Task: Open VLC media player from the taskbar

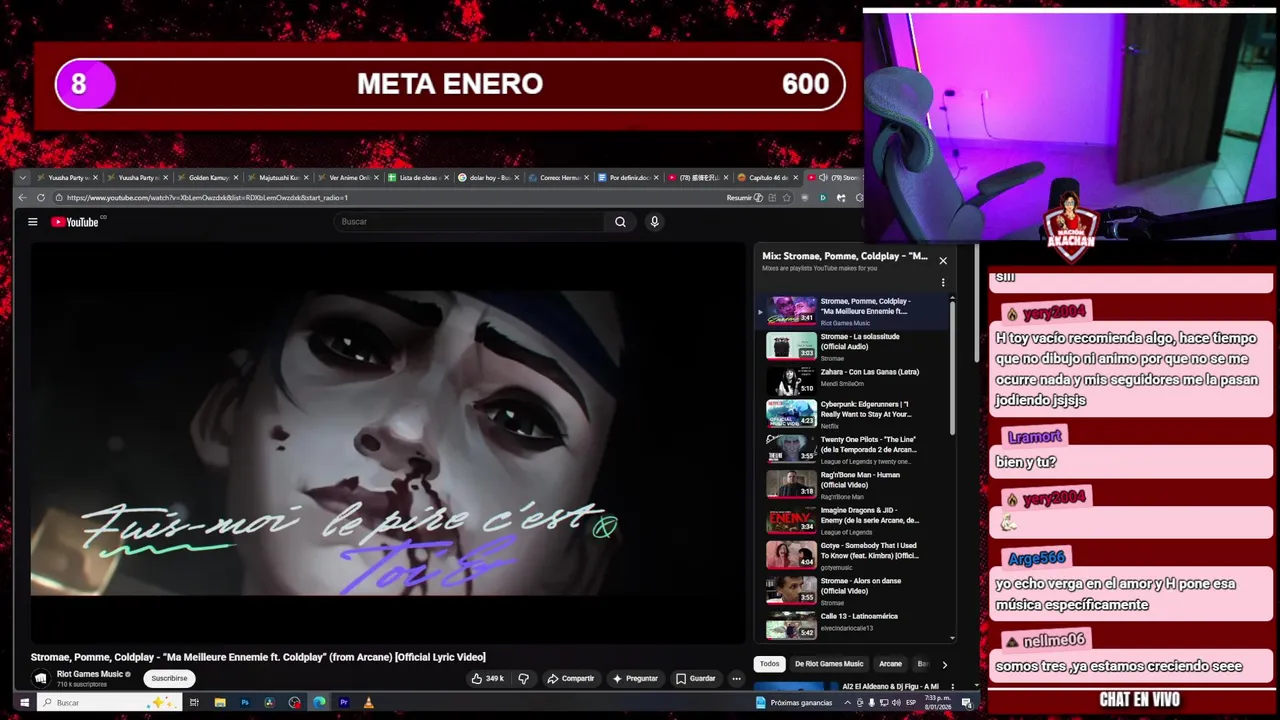Action: (369, 703)
